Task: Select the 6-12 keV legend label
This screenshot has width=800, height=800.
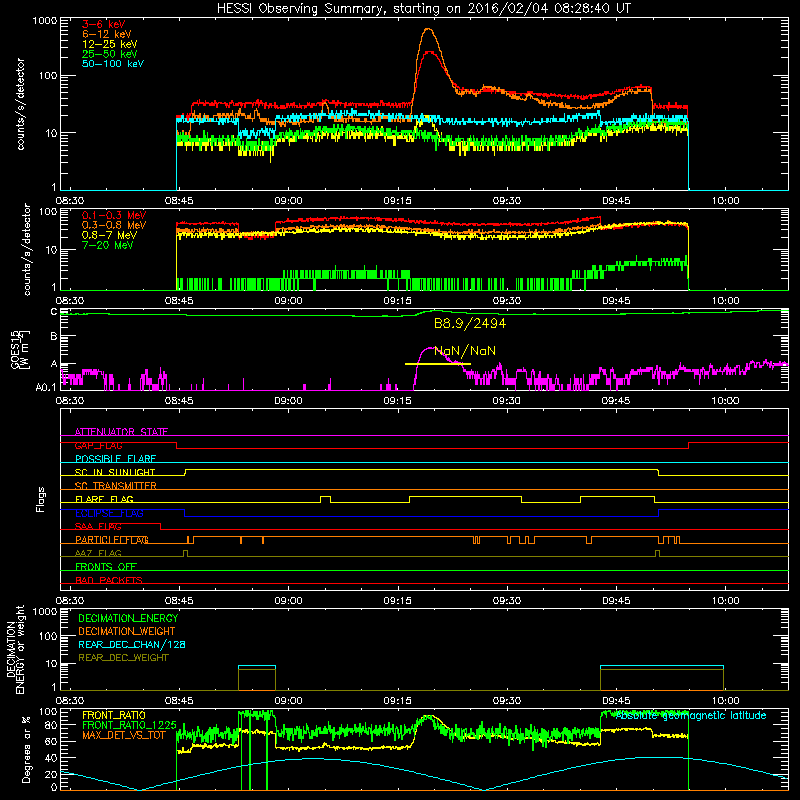Action: click(x=107, y=34)
